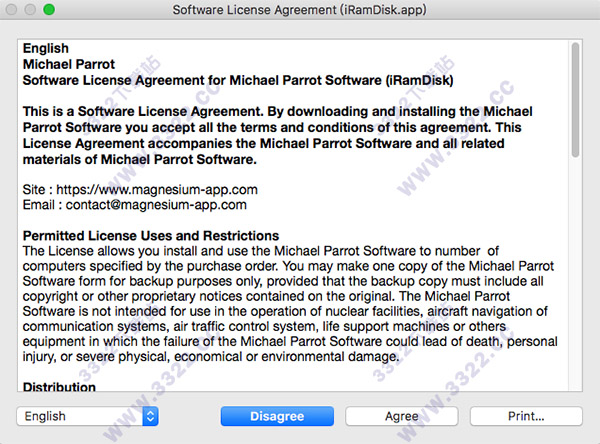Minimize the window with the yellow button

pos(30,10)
